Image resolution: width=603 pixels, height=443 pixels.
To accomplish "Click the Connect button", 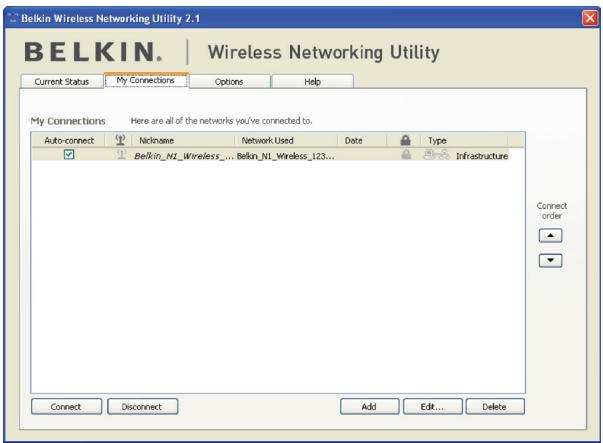I will point(66,406).
